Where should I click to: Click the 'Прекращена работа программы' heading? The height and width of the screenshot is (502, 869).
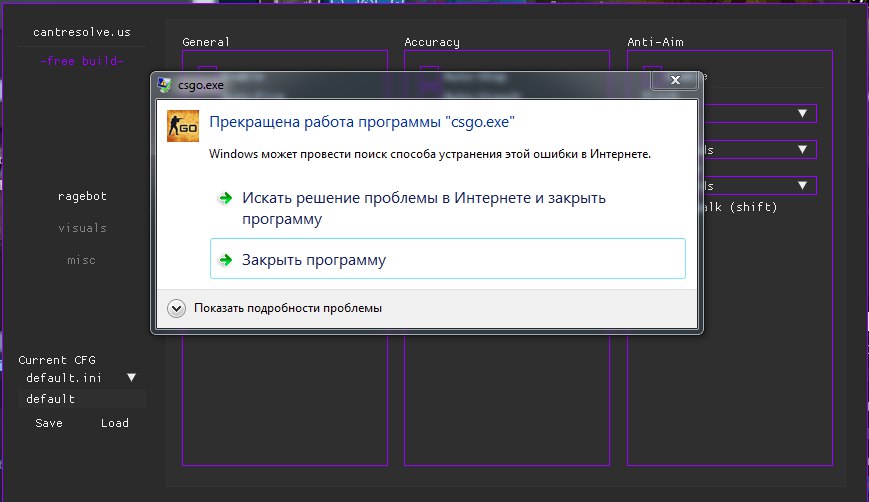(362, 122)
